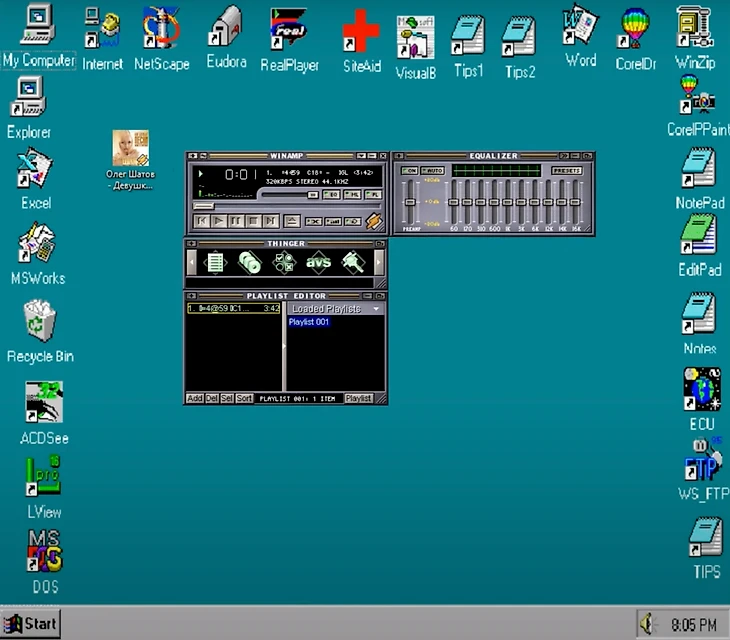The width and height of the screenshot is (730, 640).
Task: Open the equalizer PRESETS menu
Action: pos(566,171)
